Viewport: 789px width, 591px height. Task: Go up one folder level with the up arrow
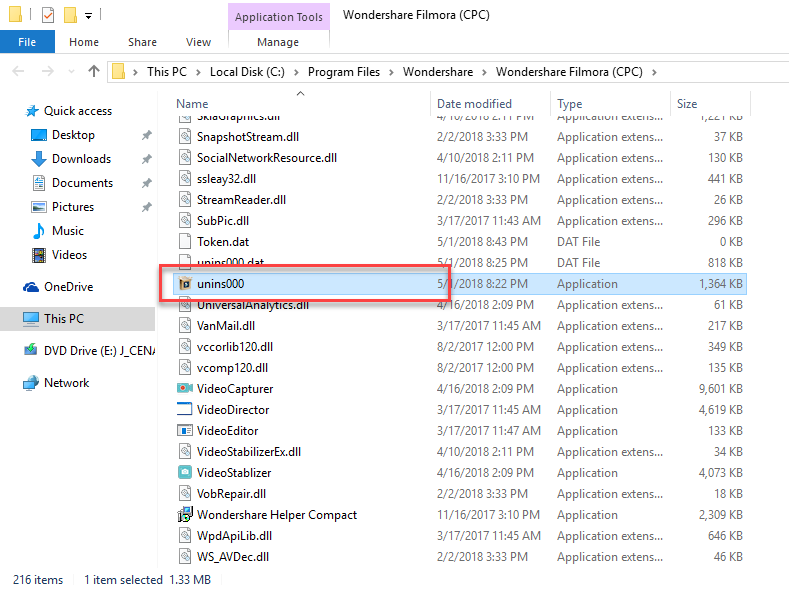pos(94,71)
